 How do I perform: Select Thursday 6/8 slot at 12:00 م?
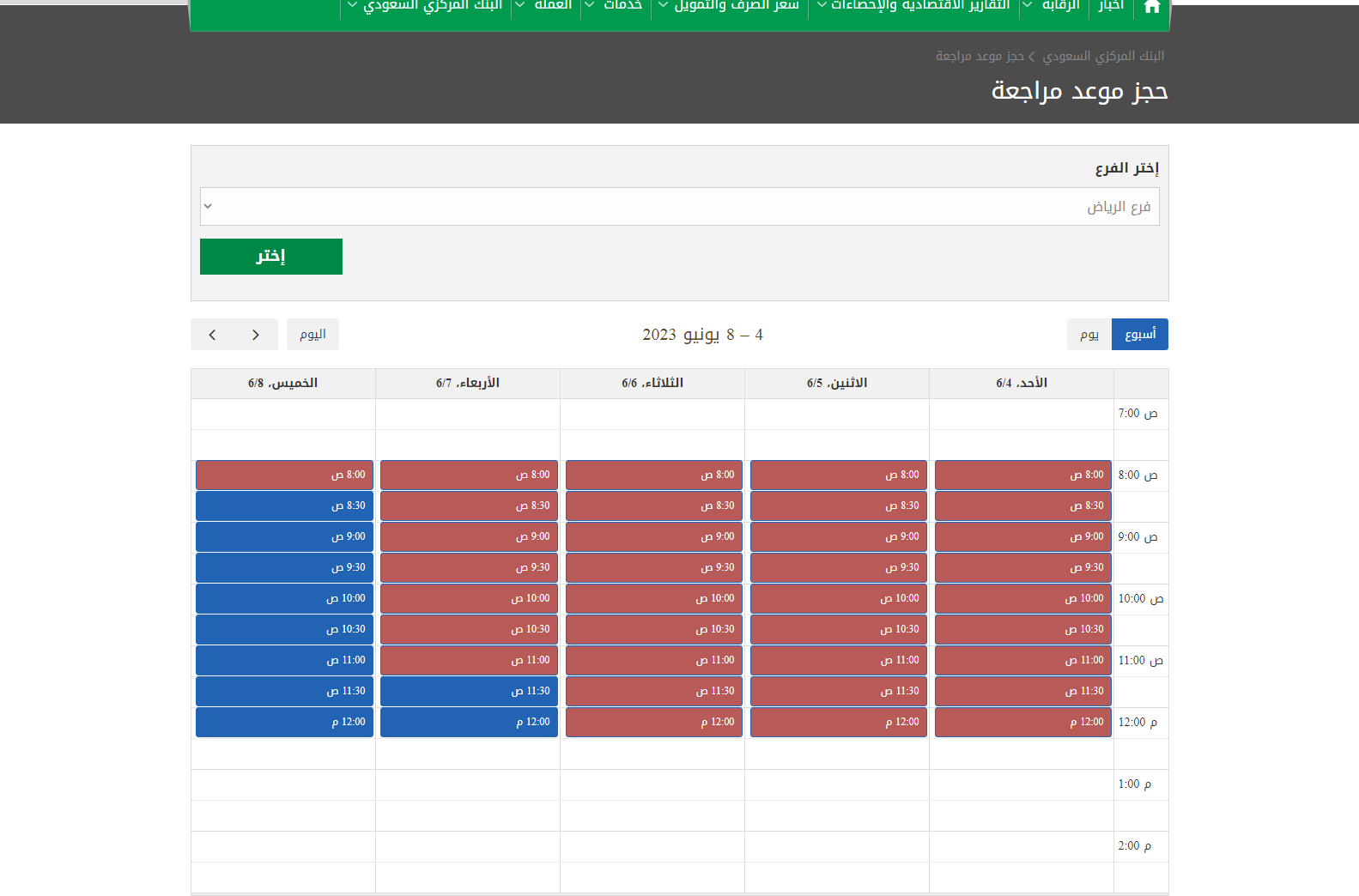point(284,723)
